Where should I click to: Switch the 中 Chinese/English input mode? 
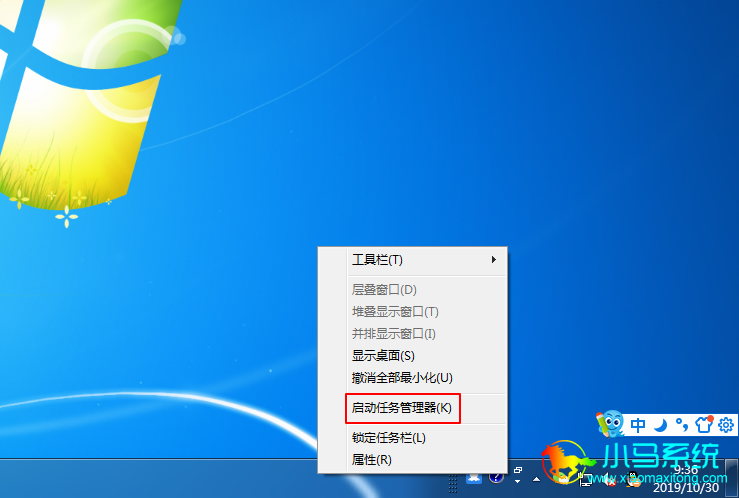tap(638, 425)
